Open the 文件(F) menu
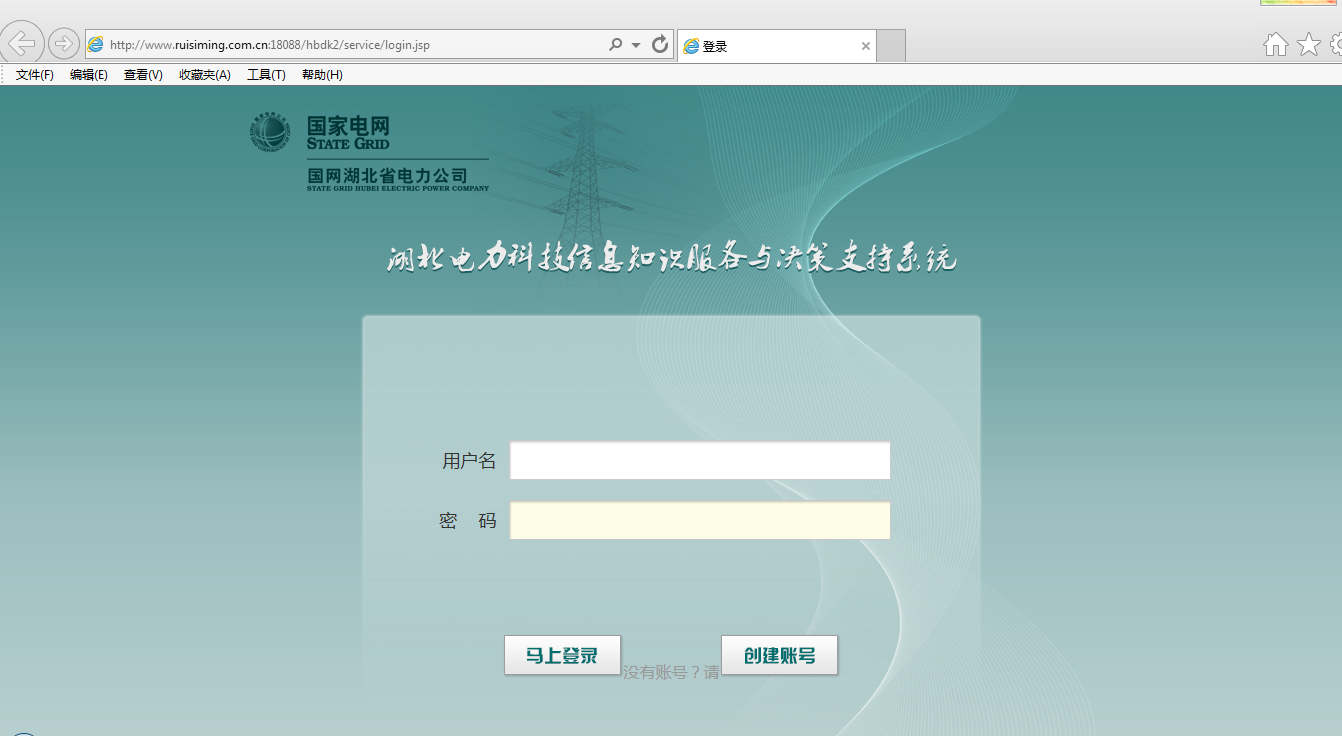The width and height of the screenshot is (1342, 736). point(35,75)
